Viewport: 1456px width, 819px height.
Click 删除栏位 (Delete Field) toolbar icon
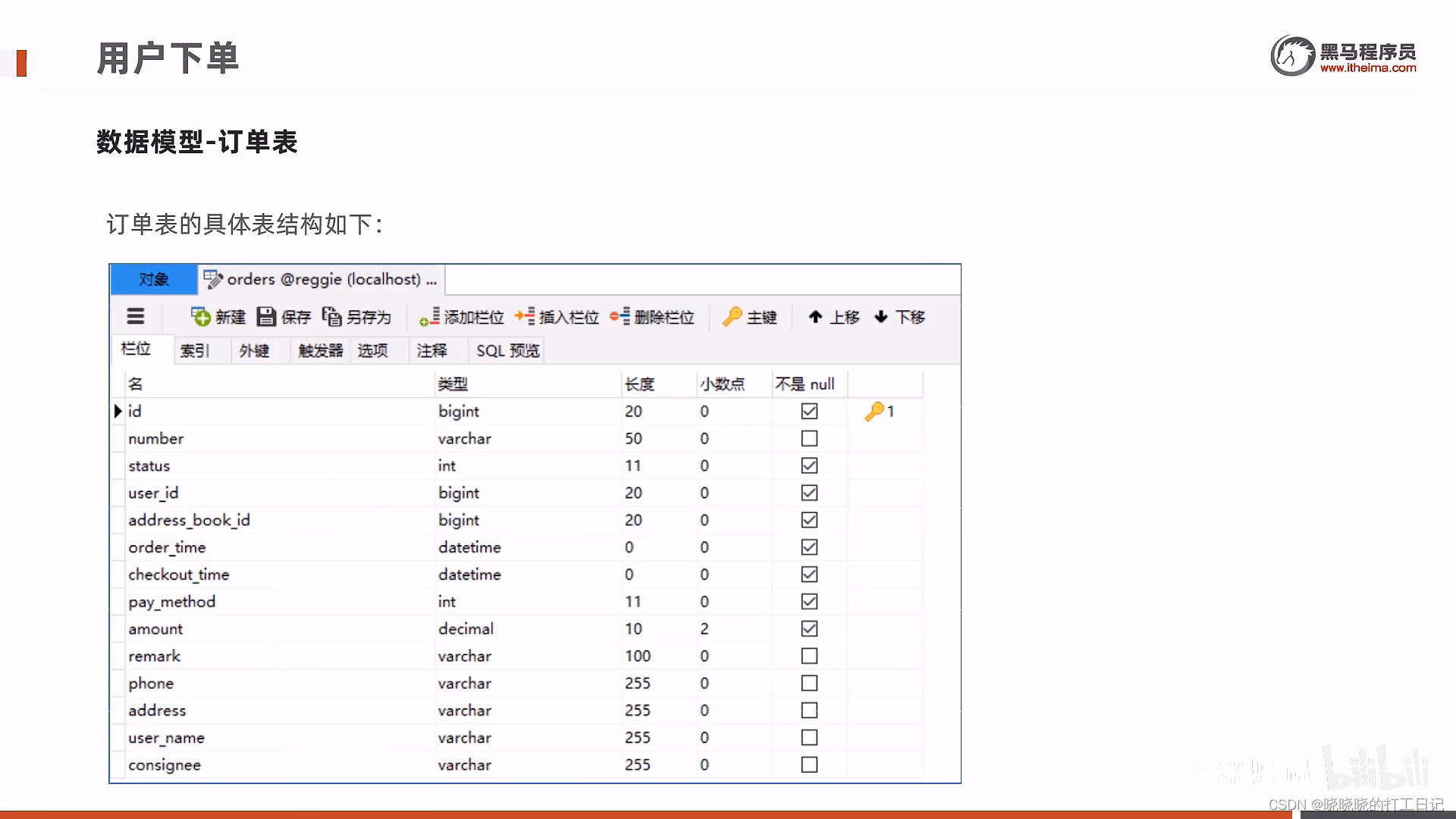[x=620, y=316]
